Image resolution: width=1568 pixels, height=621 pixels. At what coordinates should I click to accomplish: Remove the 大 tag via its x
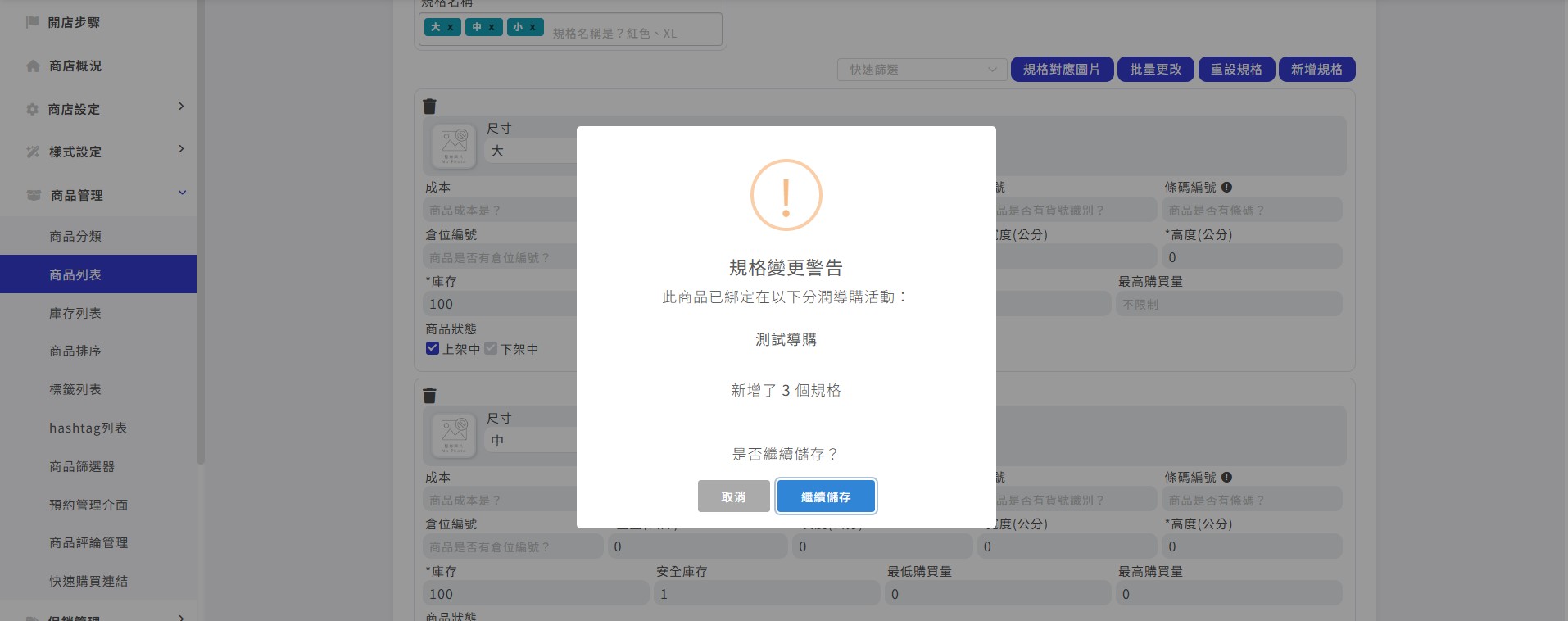tap(450, 27)
